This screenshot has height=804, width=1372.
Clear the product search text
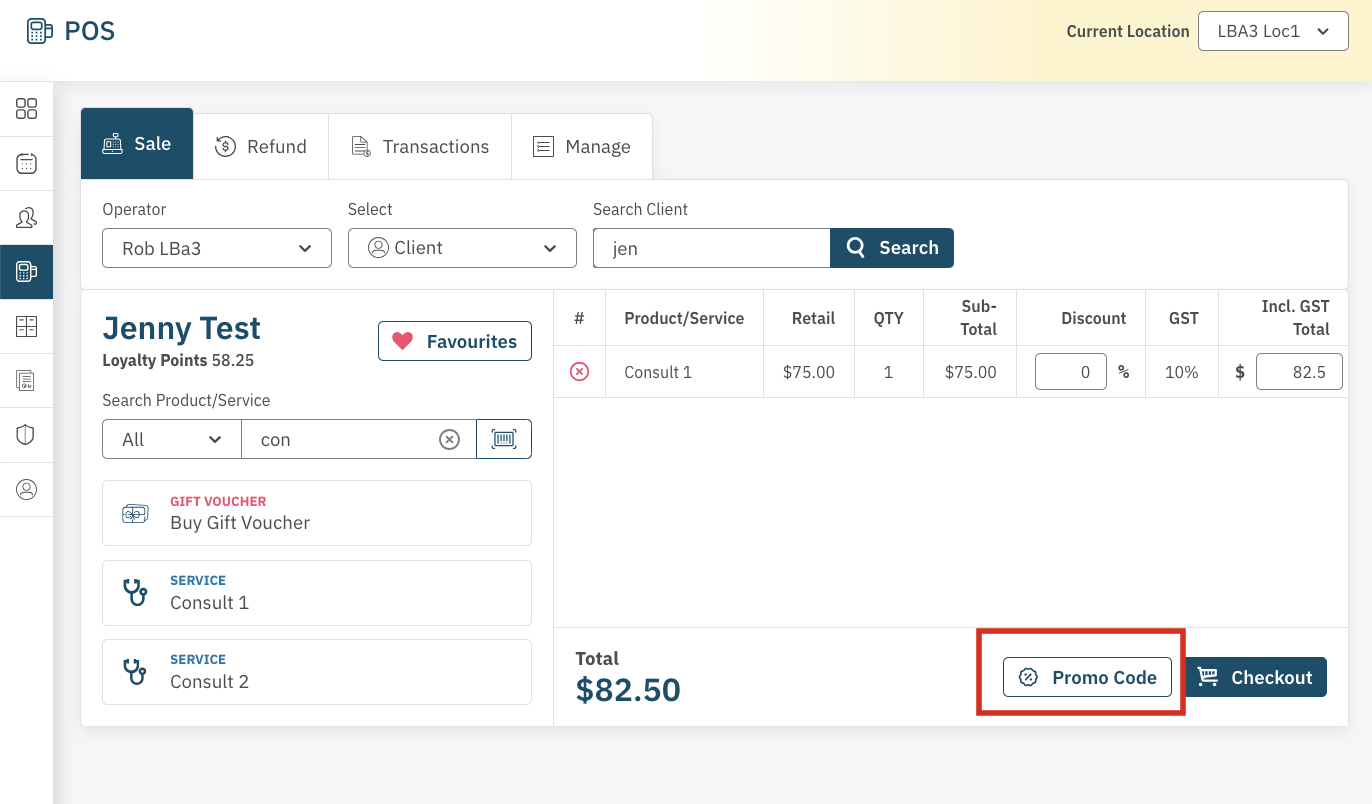450,439
